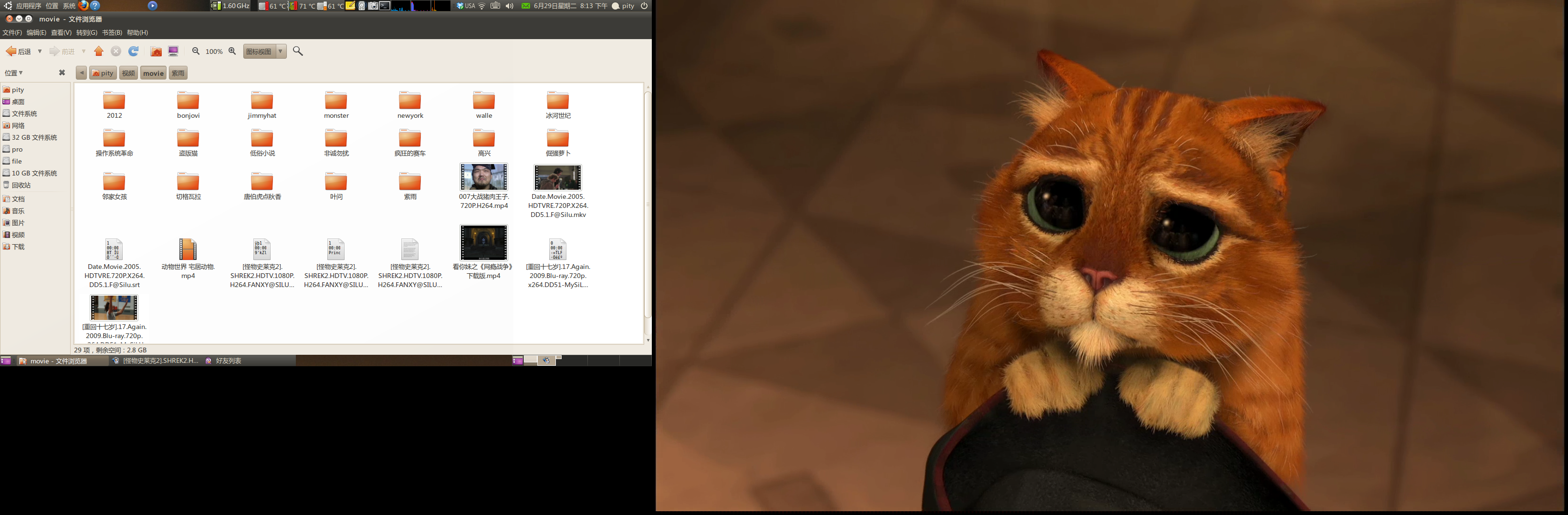1568x515 pixels.
Task: Select the 操作系统革命 folder
Action: 114,143
